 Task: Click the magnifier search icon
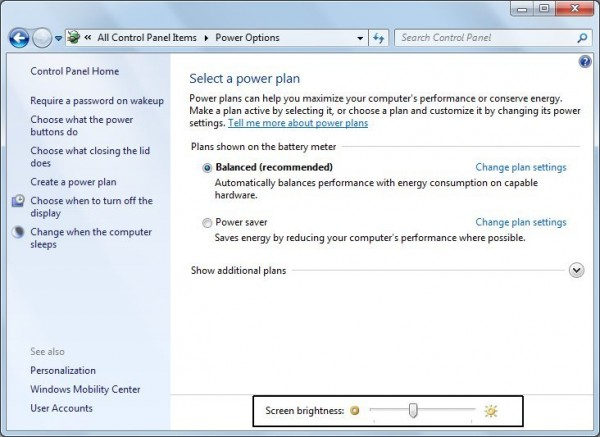pyautogui.click(x=582, y=38)
